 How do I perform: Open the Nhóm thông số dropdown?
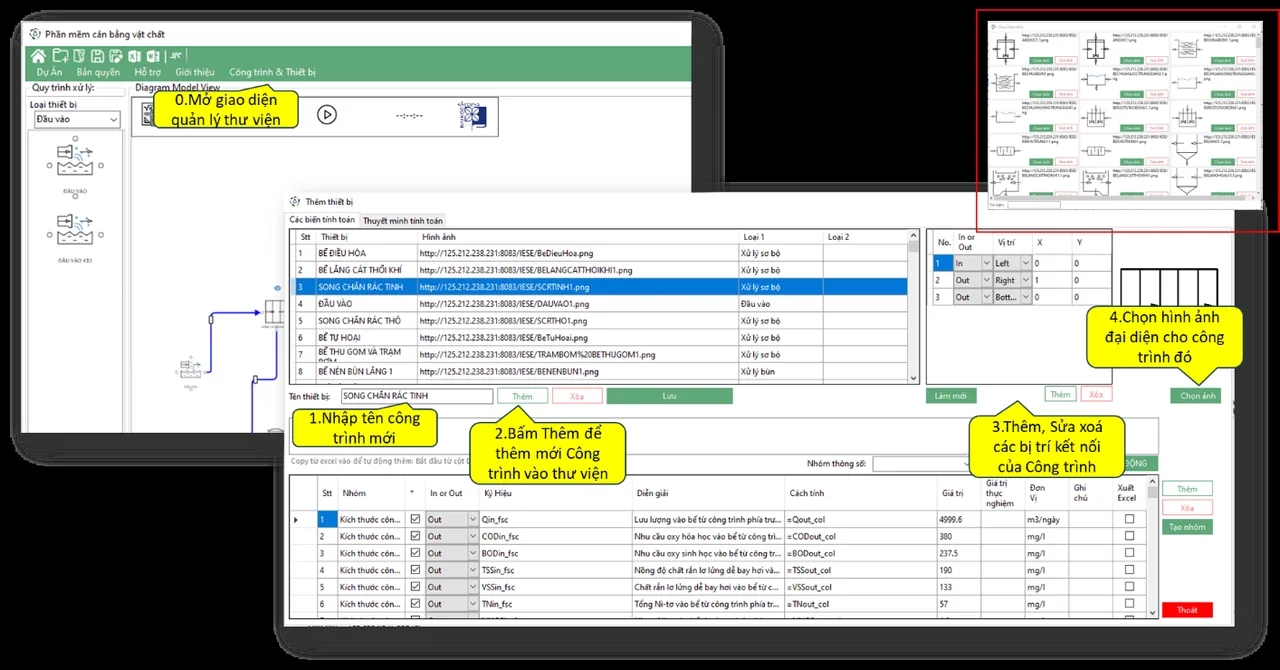(x=921, y=464)
